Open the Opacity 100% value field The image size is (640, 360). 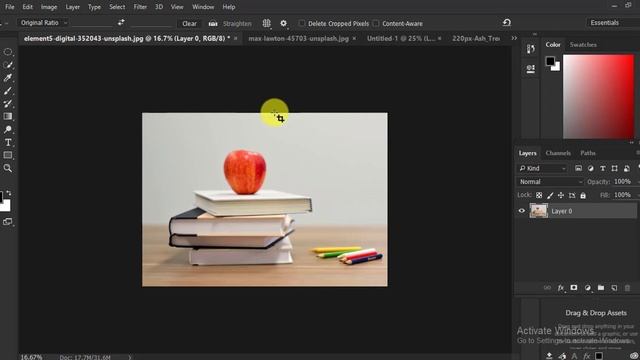coord(622,182)
